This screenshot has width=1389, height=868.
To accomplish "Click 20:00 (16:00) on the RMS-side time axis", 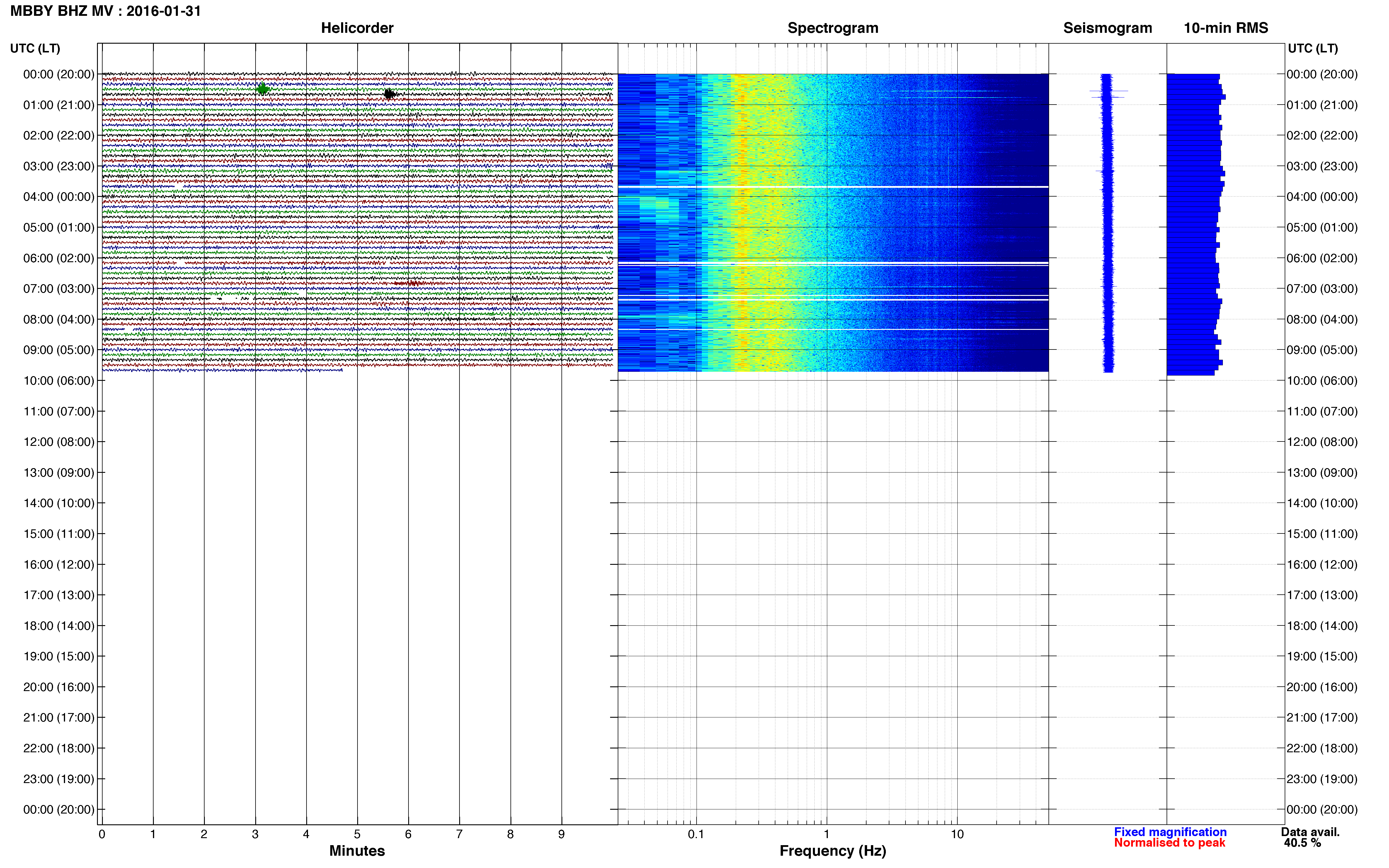I will click(1322, 687).
